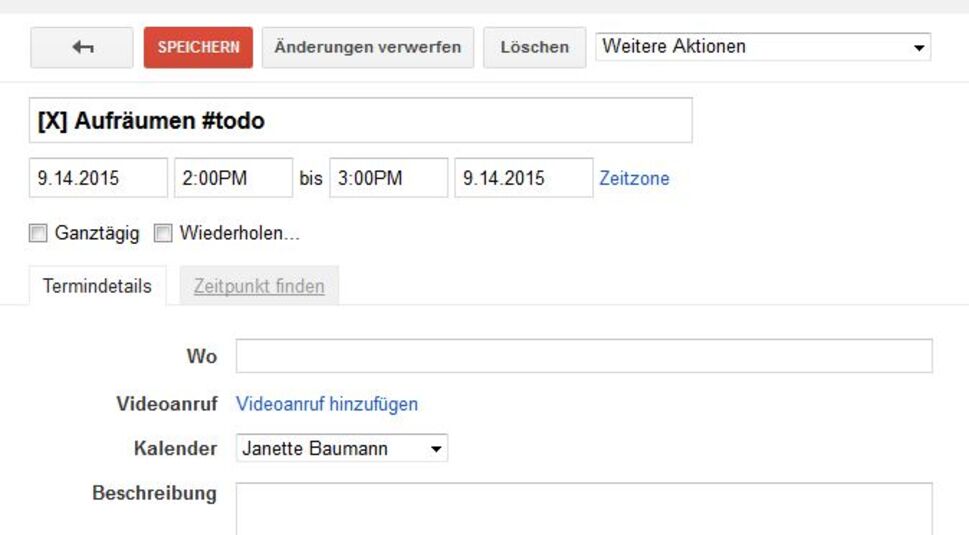Click the dropdown arrow of Weitere Aktionen
Viewport: 969px width, 535px height.
tap(919, 48)
